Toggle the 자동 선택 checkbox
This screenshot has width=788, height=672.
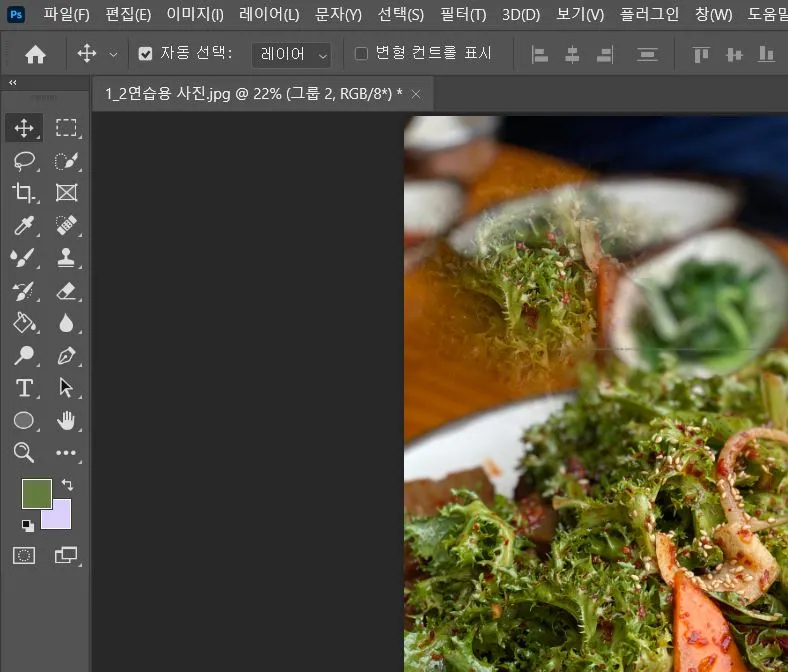(x=145, y=54)
